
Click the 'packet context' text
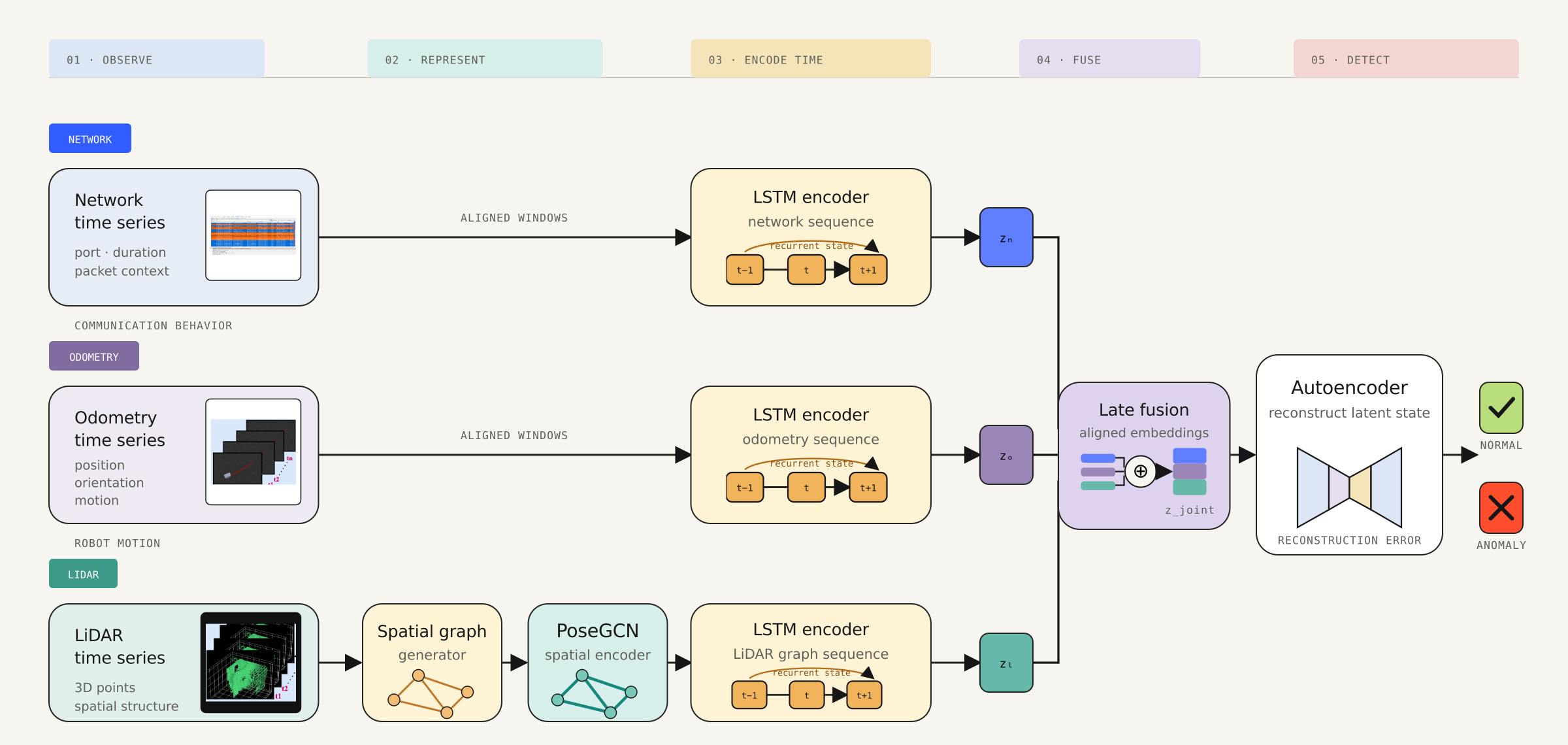[122, 271]
